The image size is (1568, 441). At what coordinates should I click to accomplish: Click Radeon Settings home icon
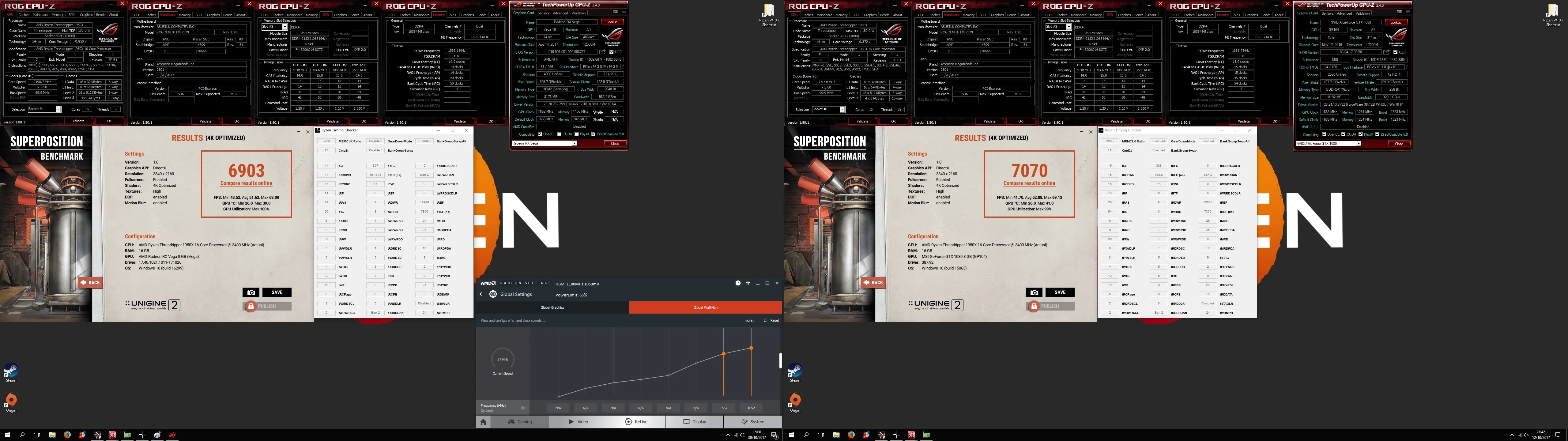coord(483,421)
